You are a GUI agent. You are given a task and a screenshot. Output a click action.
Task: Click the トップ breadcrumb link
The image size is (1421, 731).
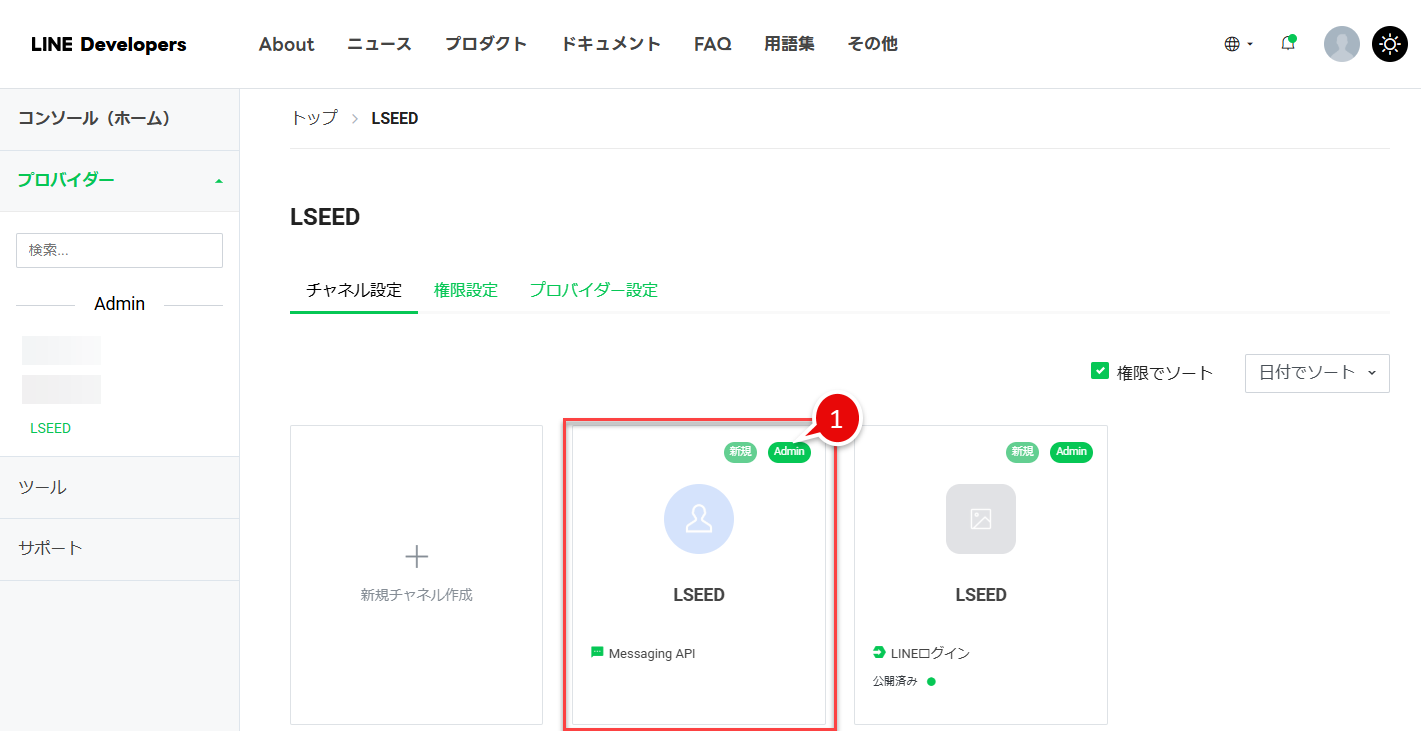[313, 118]
